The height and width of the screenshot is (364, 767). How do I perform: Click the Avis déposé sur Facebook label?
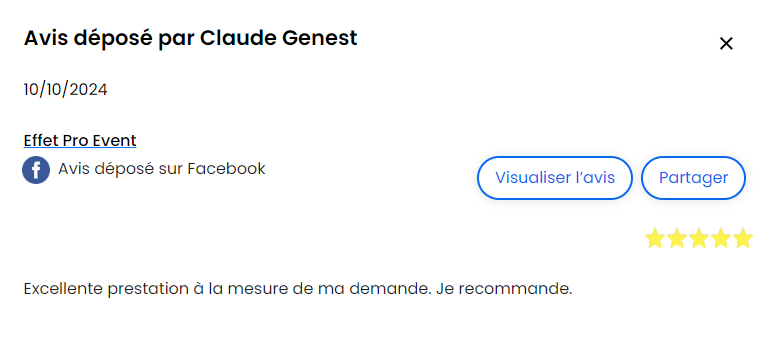161,169
